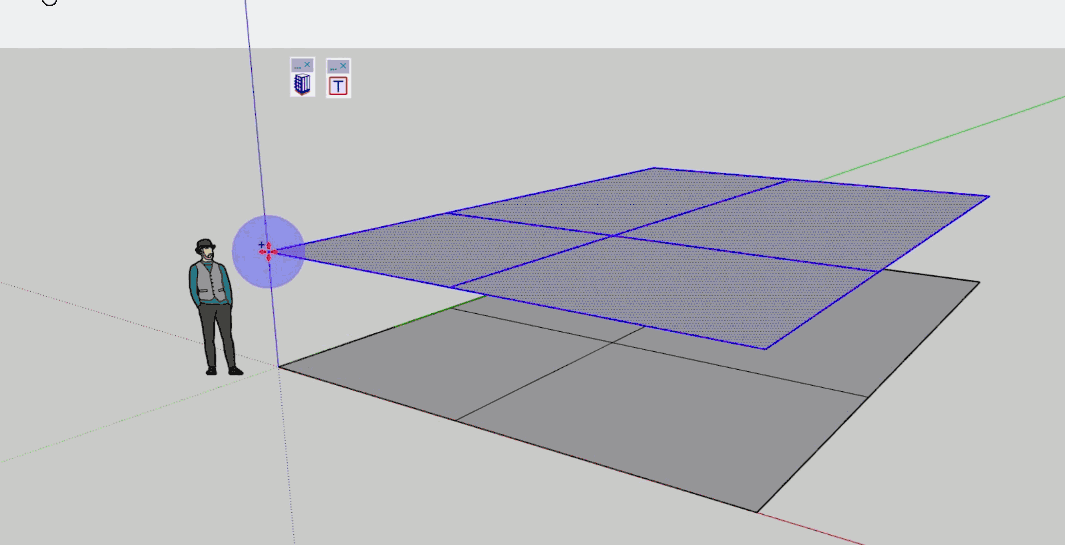This screenshot has width=1065, height=545.
Task: Select the standing man scale figure
Action: click(212, 305)
